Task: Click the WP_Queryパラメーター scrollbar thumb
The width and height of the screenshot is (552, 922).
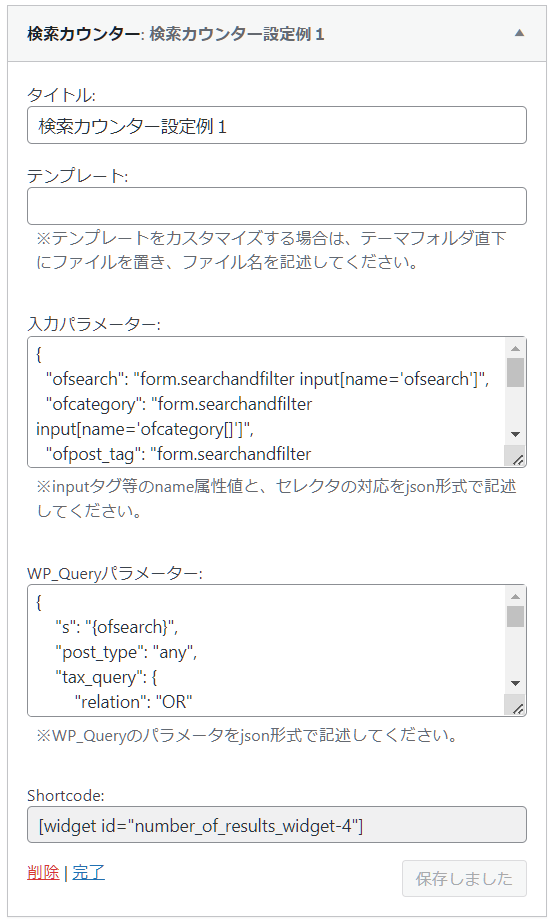Action: coord(516,617)
